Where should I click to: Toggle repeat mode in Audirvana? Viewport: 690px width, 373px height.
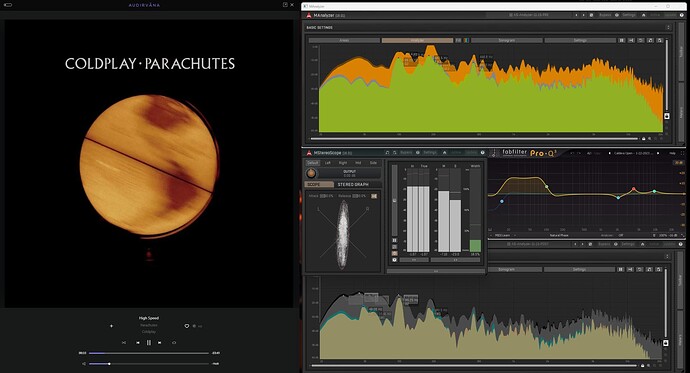tap(174, 342)
